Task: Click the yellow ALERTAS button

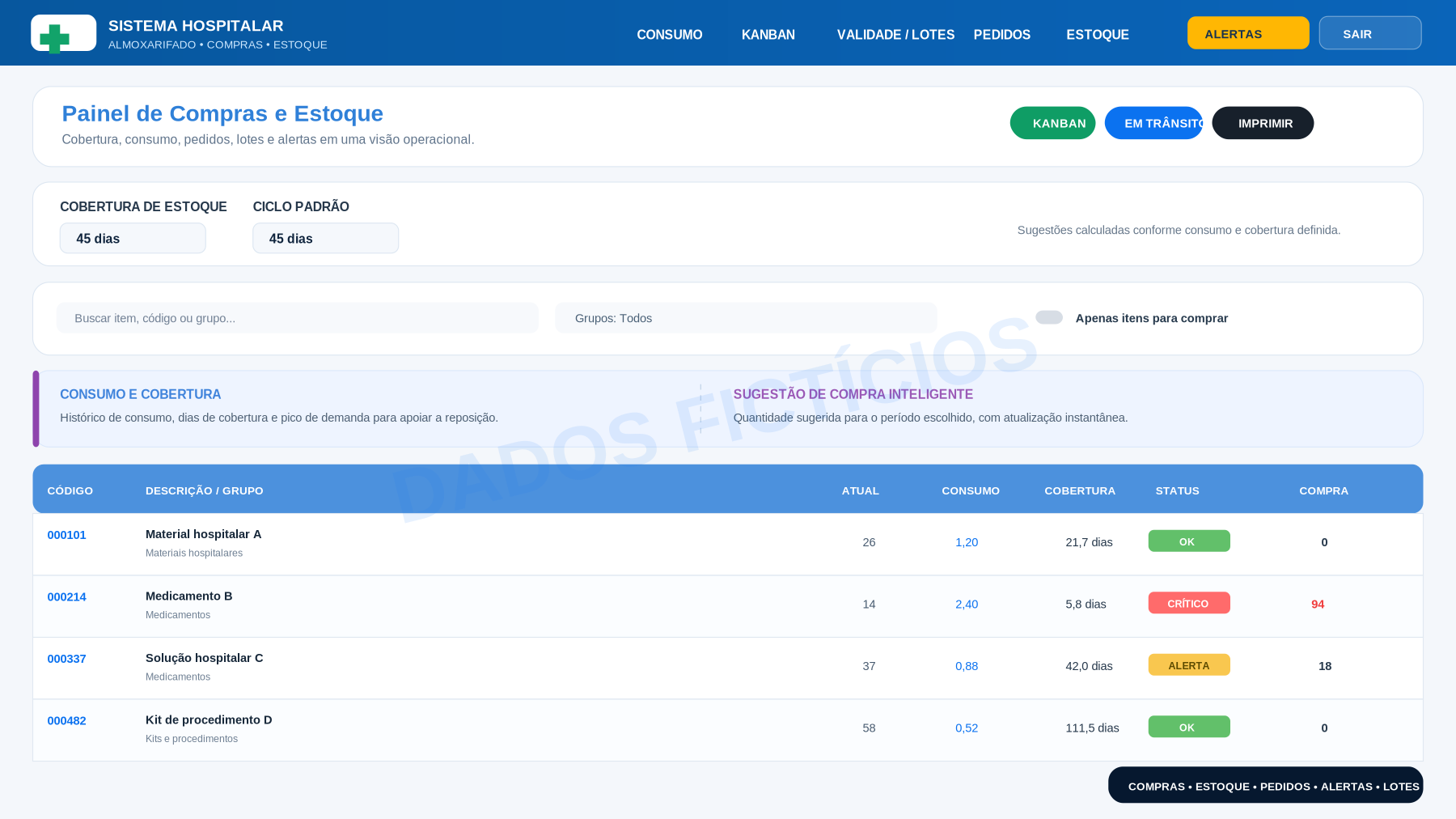Action: [x=1248, y=33]
